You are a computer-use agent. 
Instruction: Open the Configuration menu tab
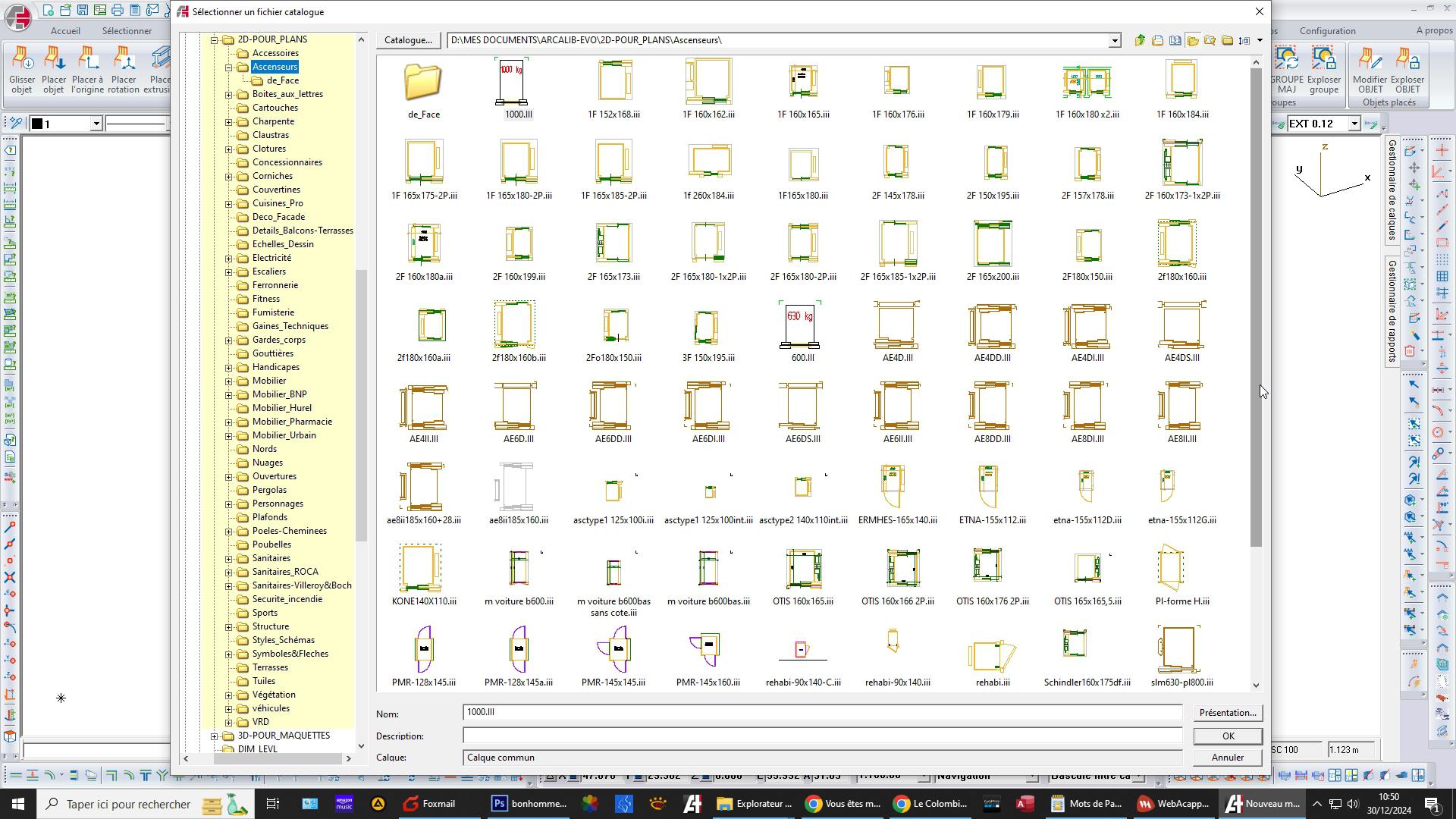(1327, 31)
